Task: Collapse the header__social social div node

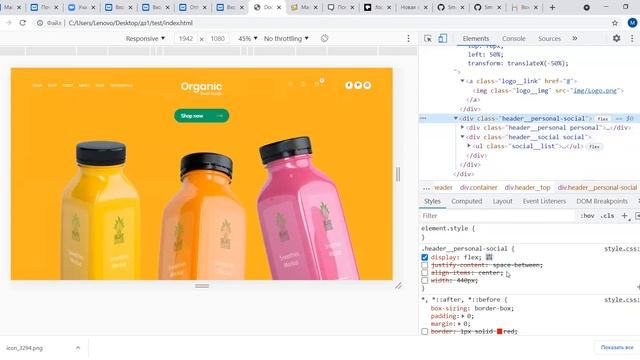Action: point(462,137)
